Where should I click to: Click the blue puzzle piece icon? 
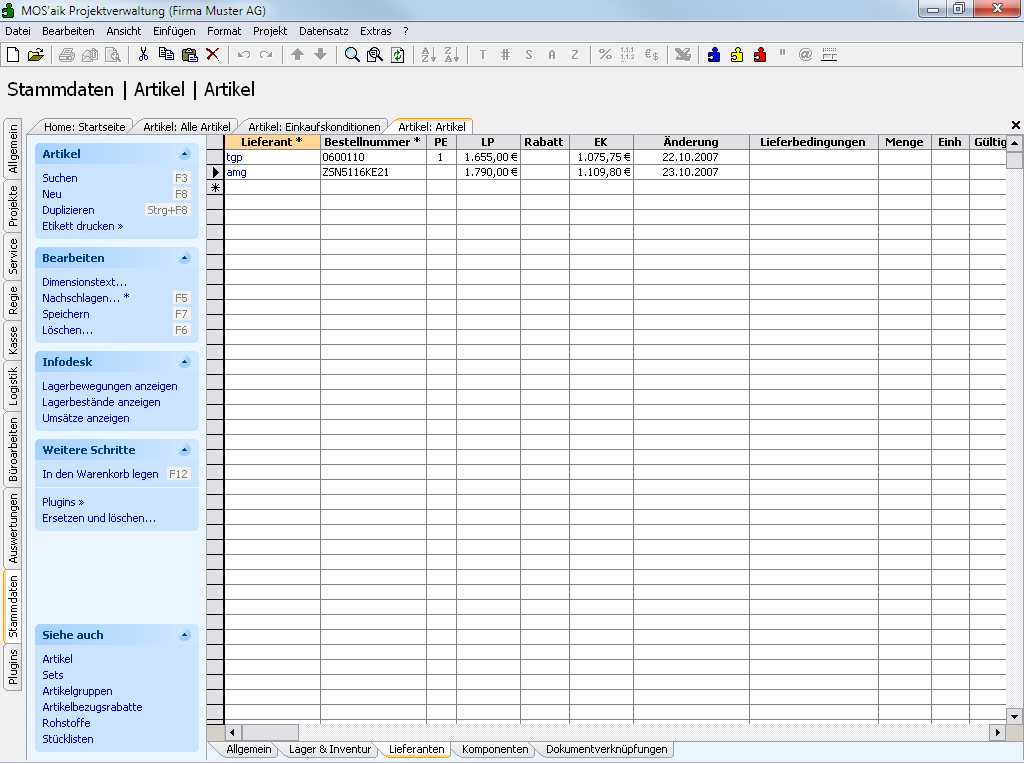[714, 55]
